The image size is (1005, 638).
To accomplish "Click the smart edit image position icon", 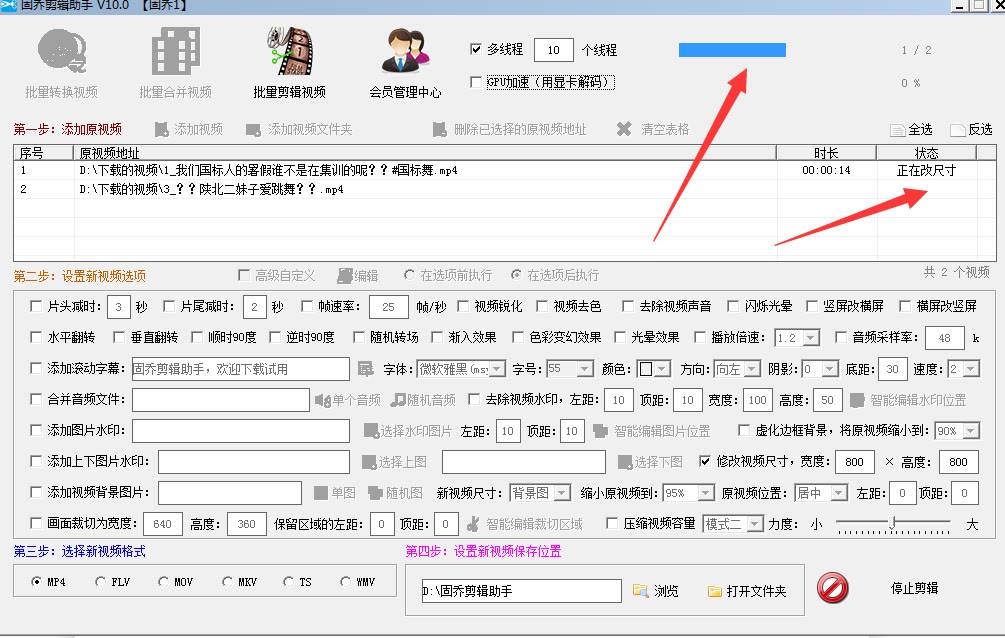I will pyautogui.click(x=601, y=430).
